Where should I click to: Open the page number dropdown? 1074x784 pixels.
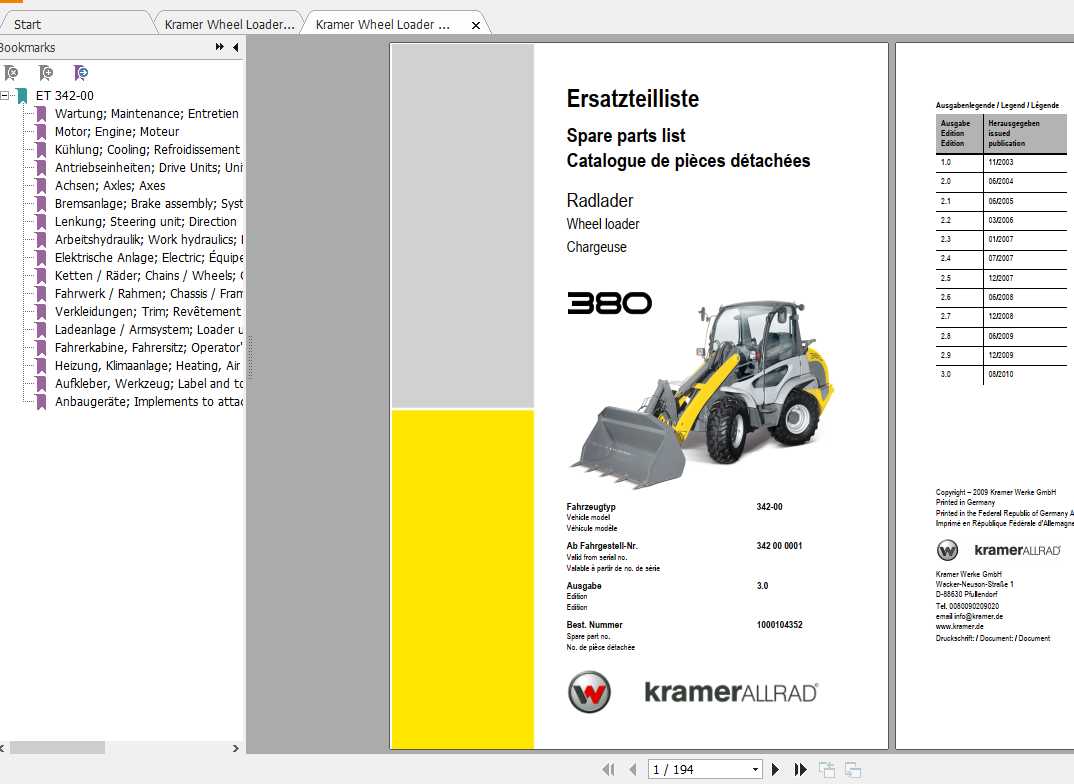pyautogui.click(x=755, y=770)
